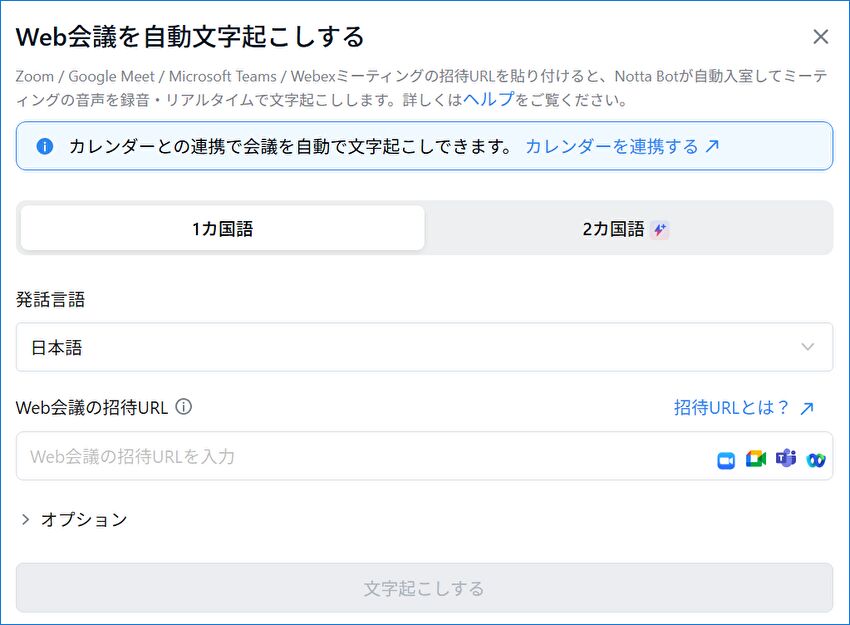Open the 発話言語 dropdown showing 日本語
The height and width of the screenshot is (625, 850).
424,347
